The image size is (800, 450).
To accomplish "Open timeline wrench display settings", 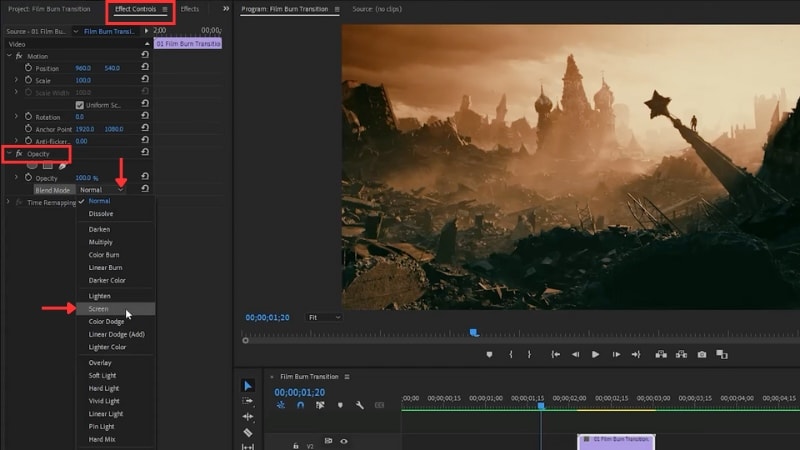I will (x=359, y=406).
